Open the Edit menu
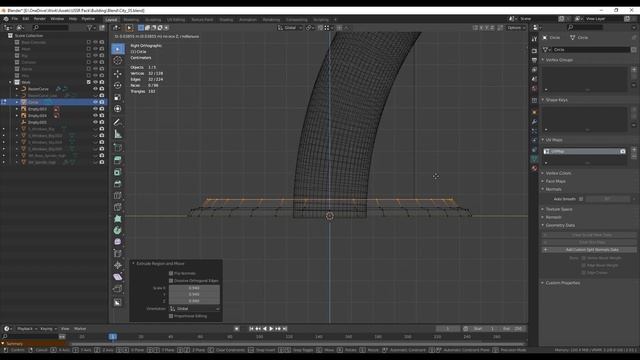 (26, 19)
